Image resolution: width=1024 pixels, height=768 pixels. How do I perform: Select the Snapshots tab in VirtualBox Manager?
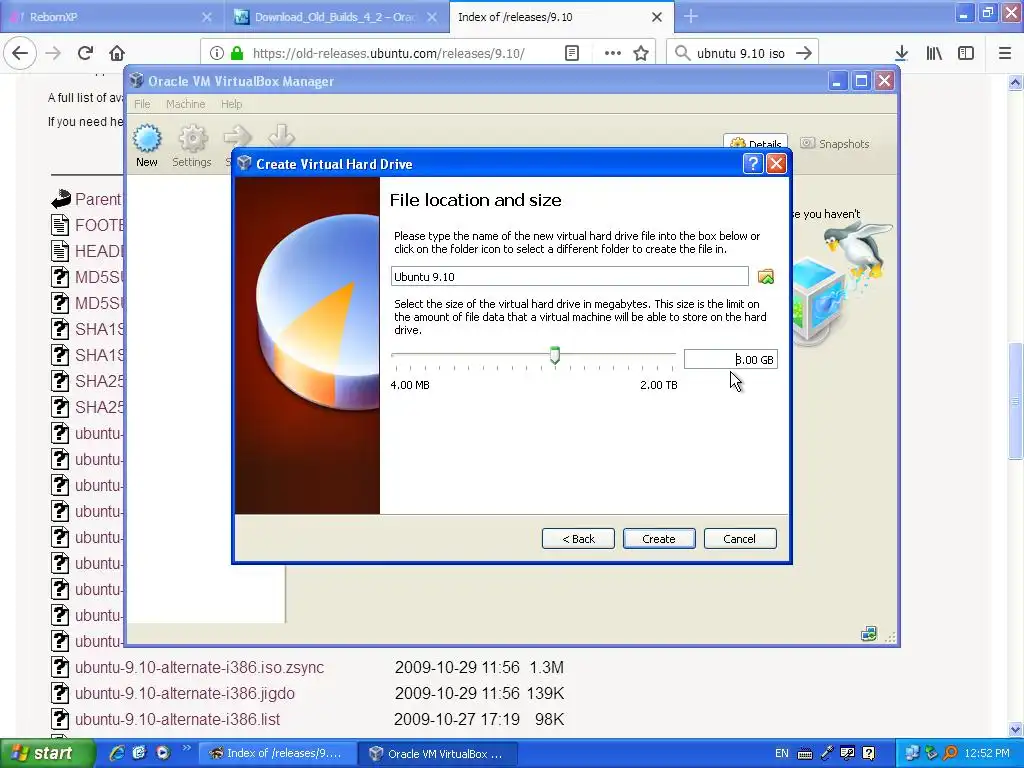click(x=835, y=144)
